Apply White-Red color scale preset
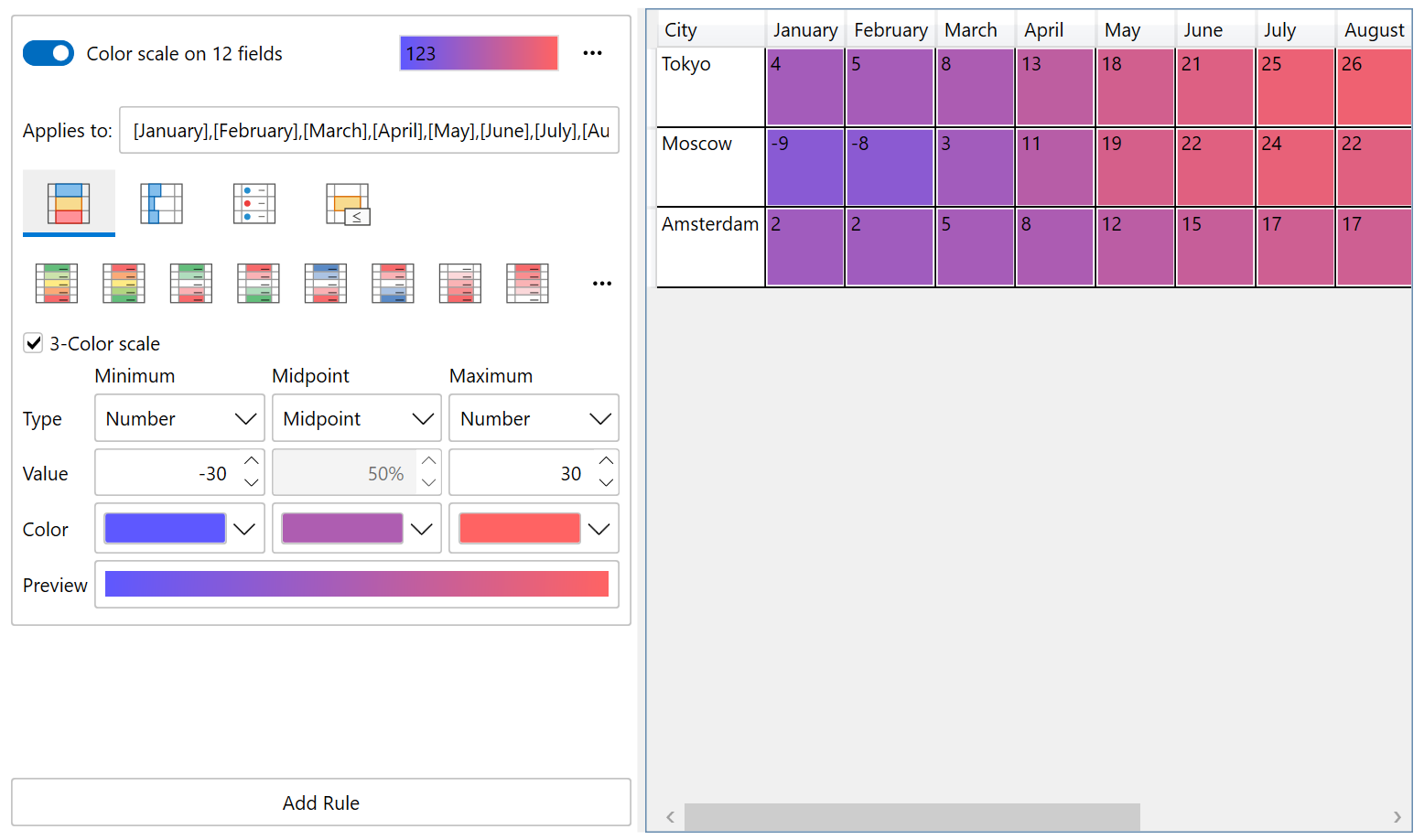The height and width of the screenshot is (840, 1424). [460, 283]
